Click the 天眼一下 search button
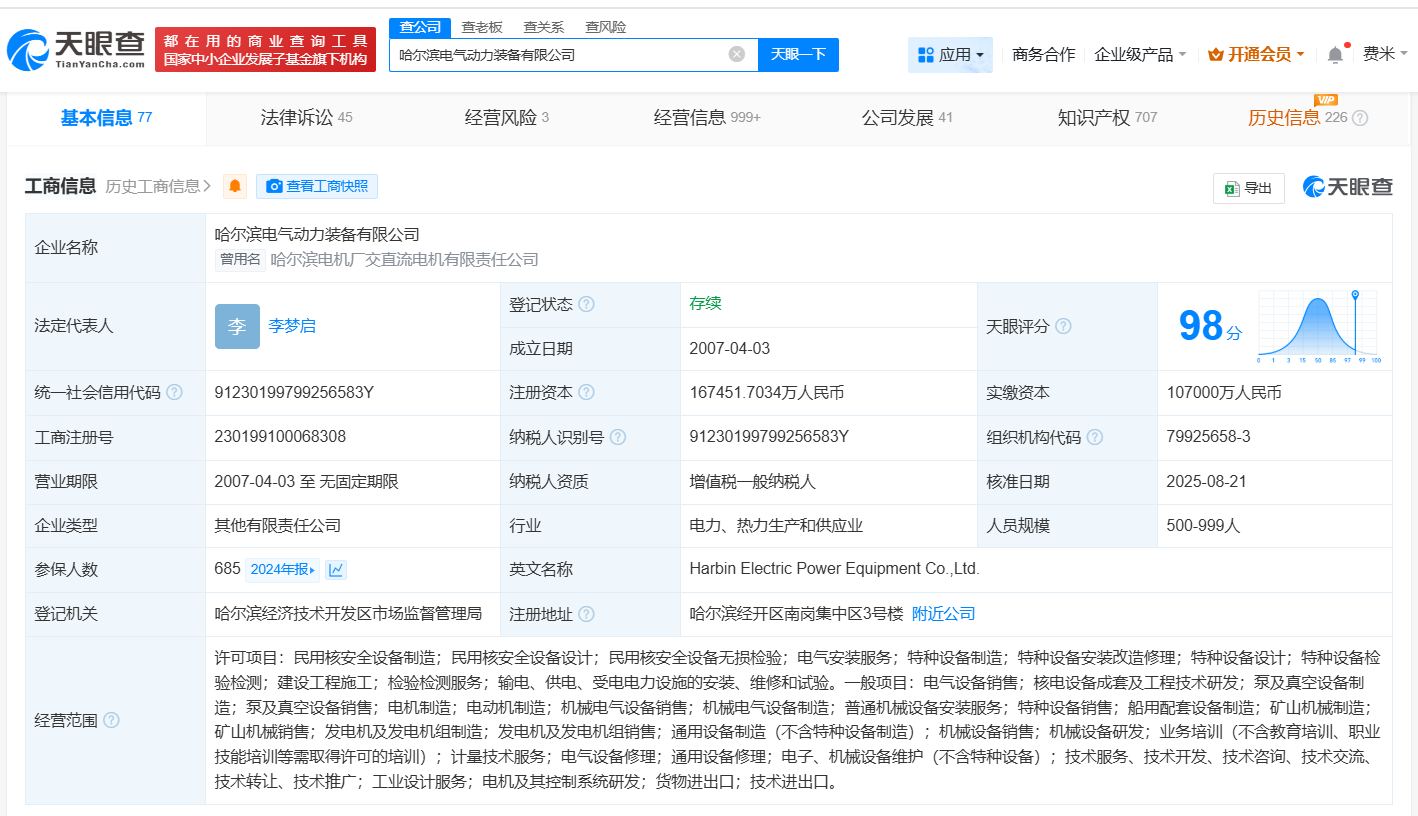Image resolution: width=1418 pixels, height=816 pixels. click(x=799, y=55)
